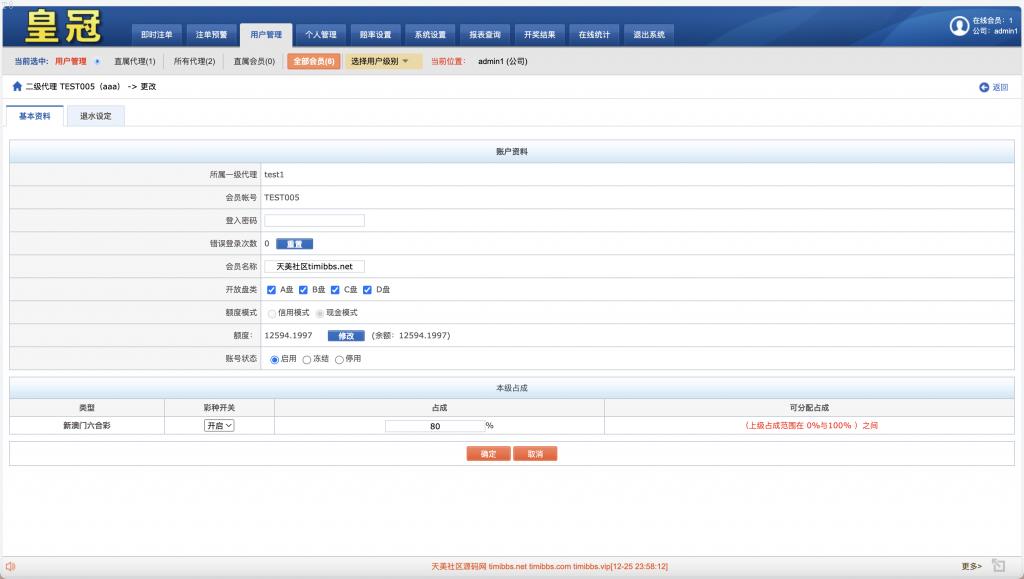Click the 确定 confirm button
The height and width of the screenshot is (579, 1024).
(488, 454)
